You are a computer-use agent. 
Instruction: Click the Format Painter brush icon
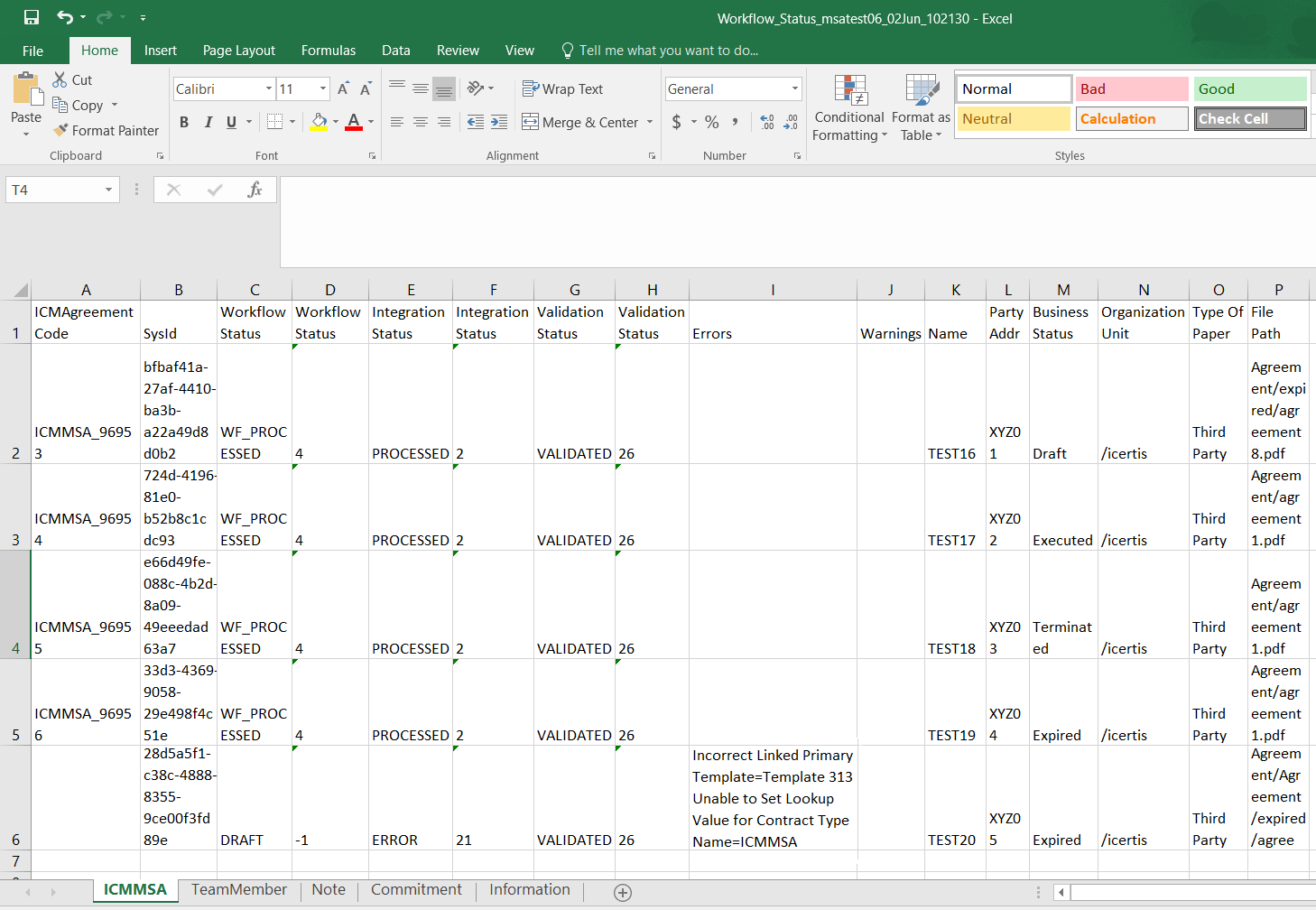coord(60,130)
